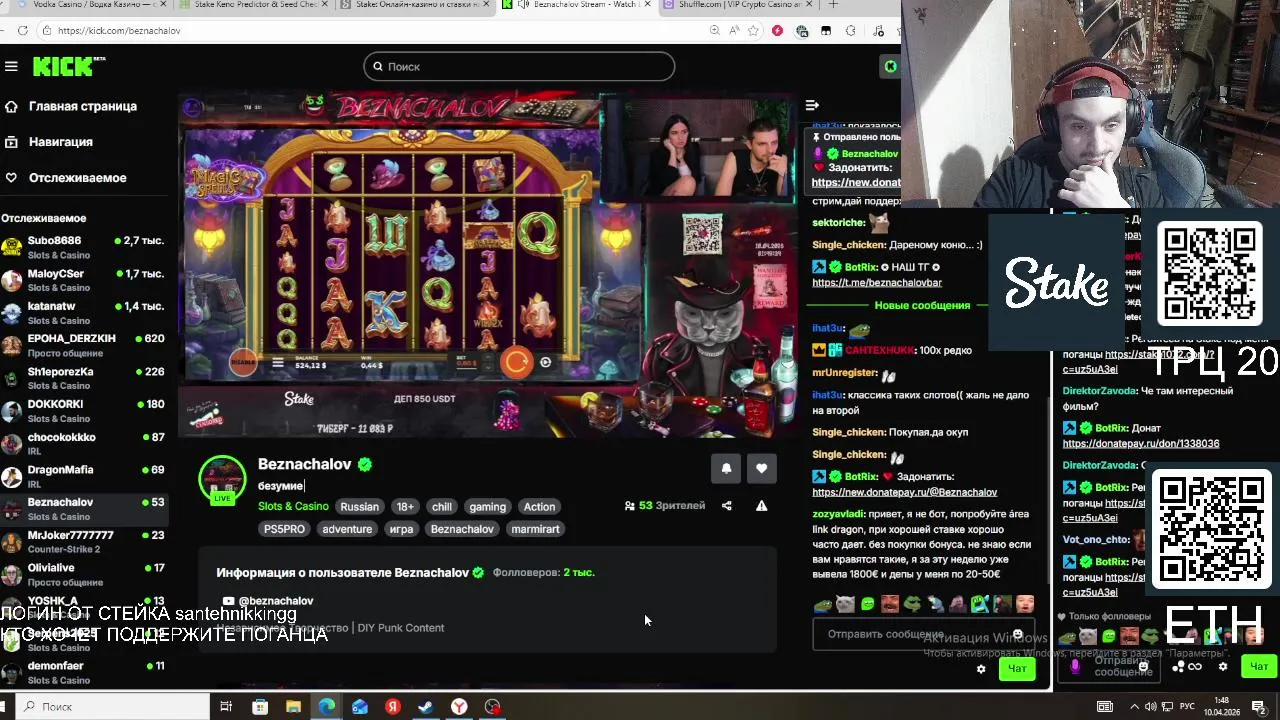Click the green Чат button in overlay chat
This screenshot has height=720, width=1280.
(1259, 666)
